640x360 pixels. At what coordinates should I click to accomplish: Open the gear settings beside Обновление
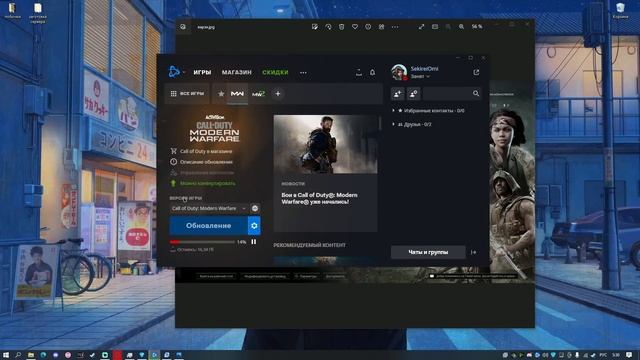click(x=254, y=225)
